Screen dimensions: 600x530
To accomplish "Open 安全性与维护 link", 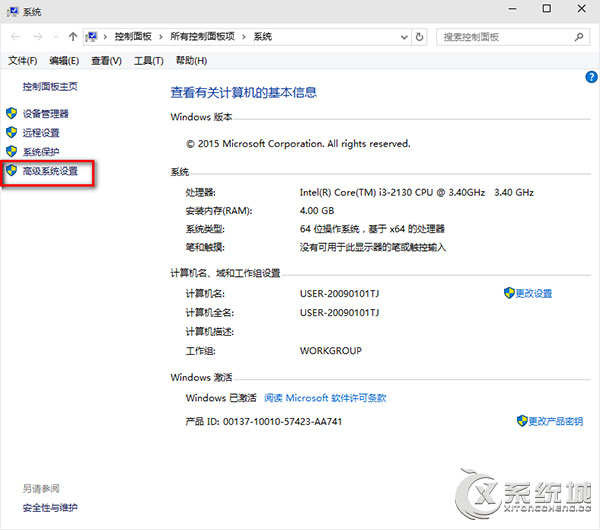I will 50,508.
